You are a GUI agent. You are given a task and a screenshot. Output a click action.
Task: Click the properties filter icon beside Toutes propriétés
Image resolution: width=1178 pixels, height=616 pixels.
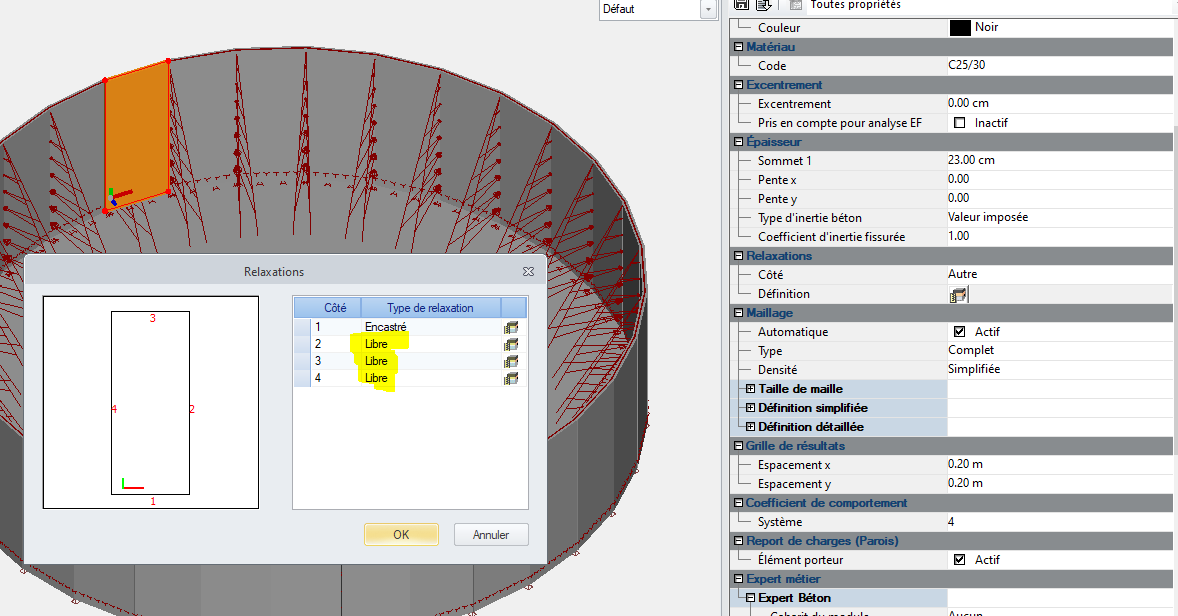796,5
